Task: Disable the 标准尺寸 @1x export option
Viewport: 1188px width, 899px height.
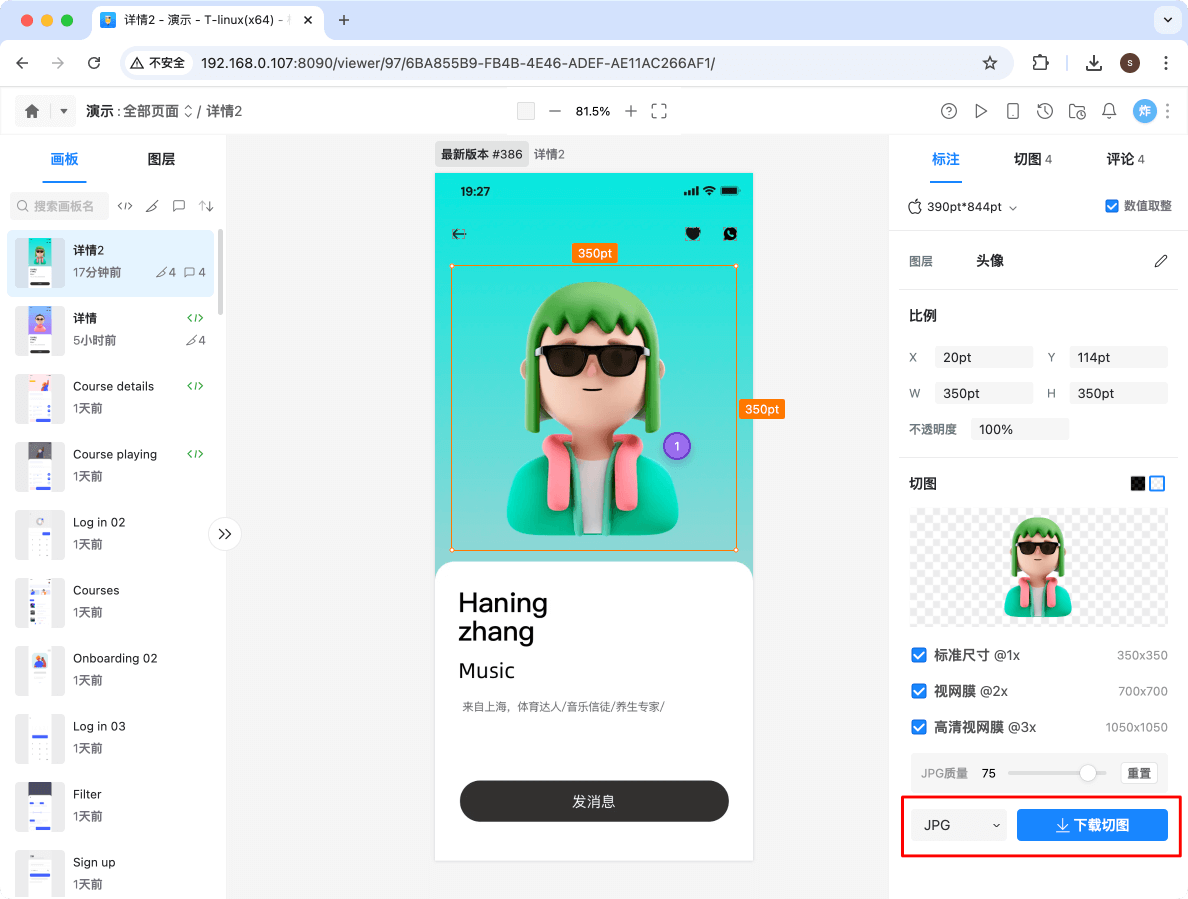Action: [x=918, y=655]
